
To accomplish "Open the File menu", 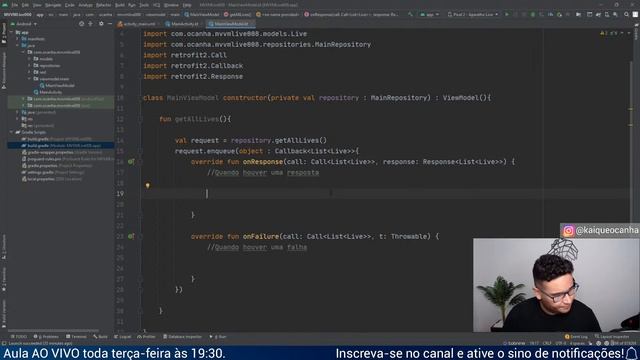I will pyautogui.click(x=15, y=5).
